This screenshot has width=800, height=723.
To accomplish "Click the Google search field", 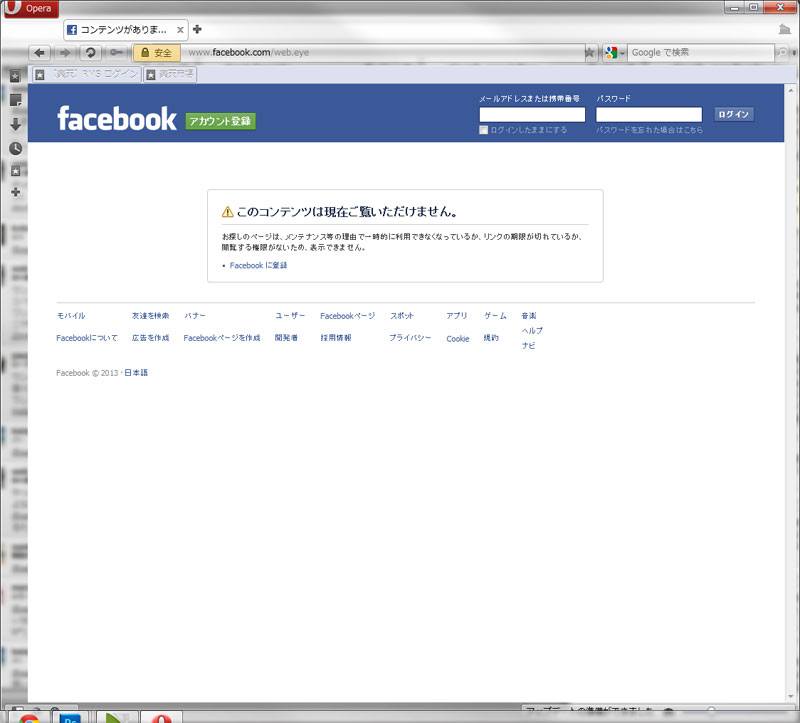I will coord(700,53).
